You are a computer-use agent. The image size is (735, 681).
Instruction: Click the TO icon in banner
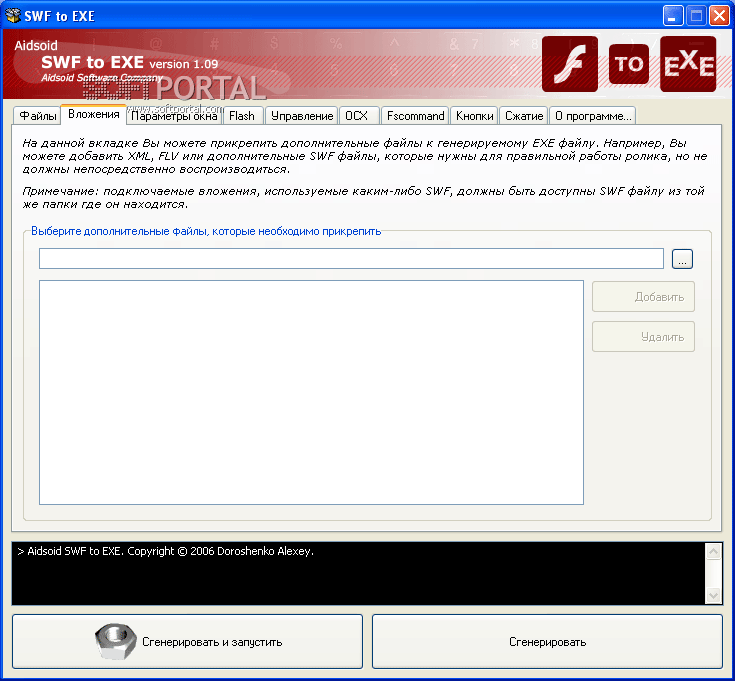tap(629, 64)
